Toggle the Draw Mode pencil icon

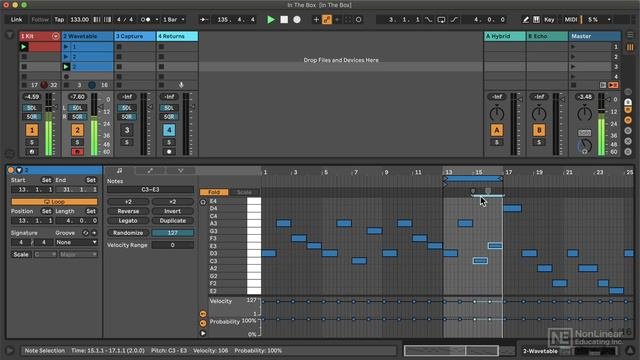(x=526, y=19)
